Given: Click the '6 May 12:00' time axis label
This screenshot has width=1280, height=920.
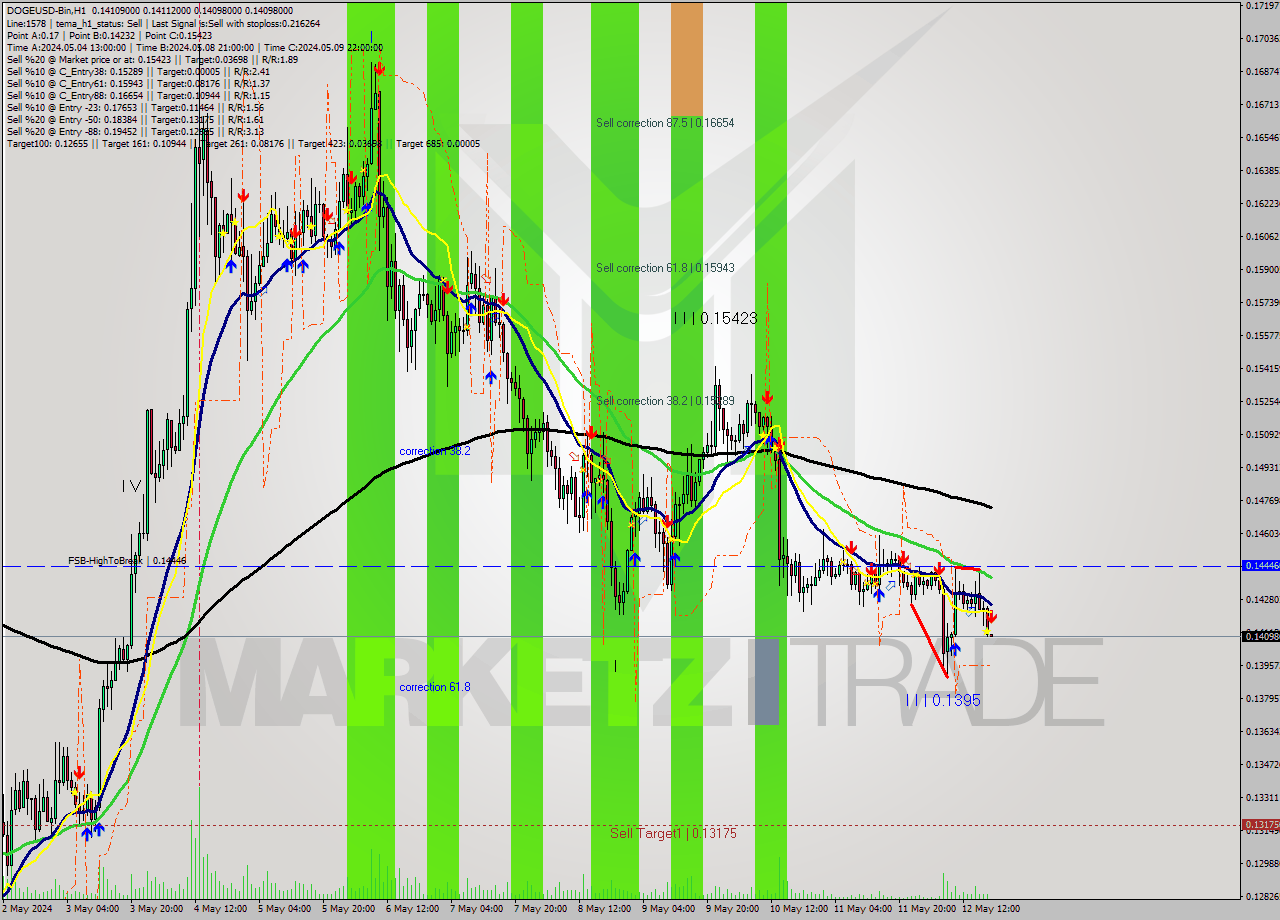Looking at the screenshot, I should [x=411, y=909].
